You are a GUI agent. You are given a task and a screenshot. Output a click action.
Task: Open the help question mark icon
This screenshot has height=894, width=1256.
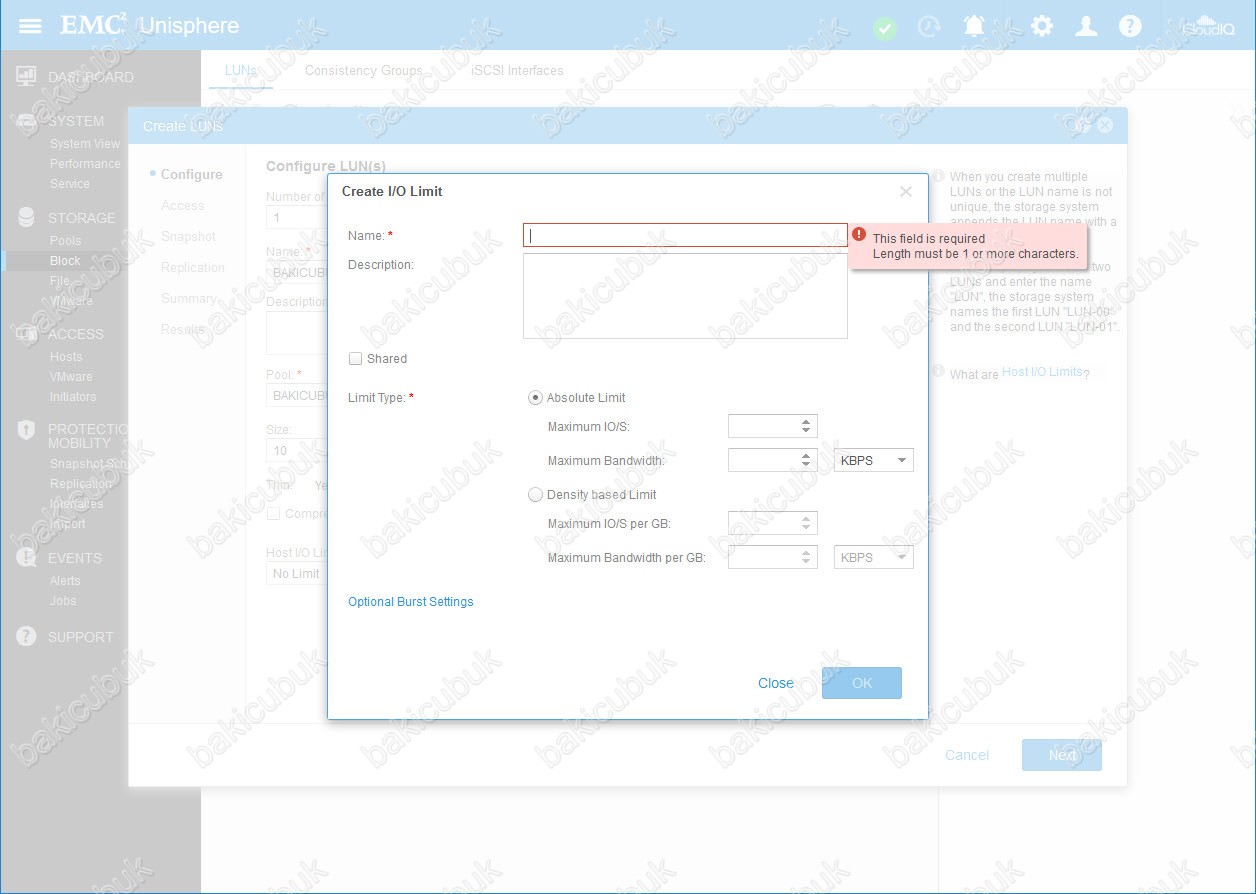1130,26
